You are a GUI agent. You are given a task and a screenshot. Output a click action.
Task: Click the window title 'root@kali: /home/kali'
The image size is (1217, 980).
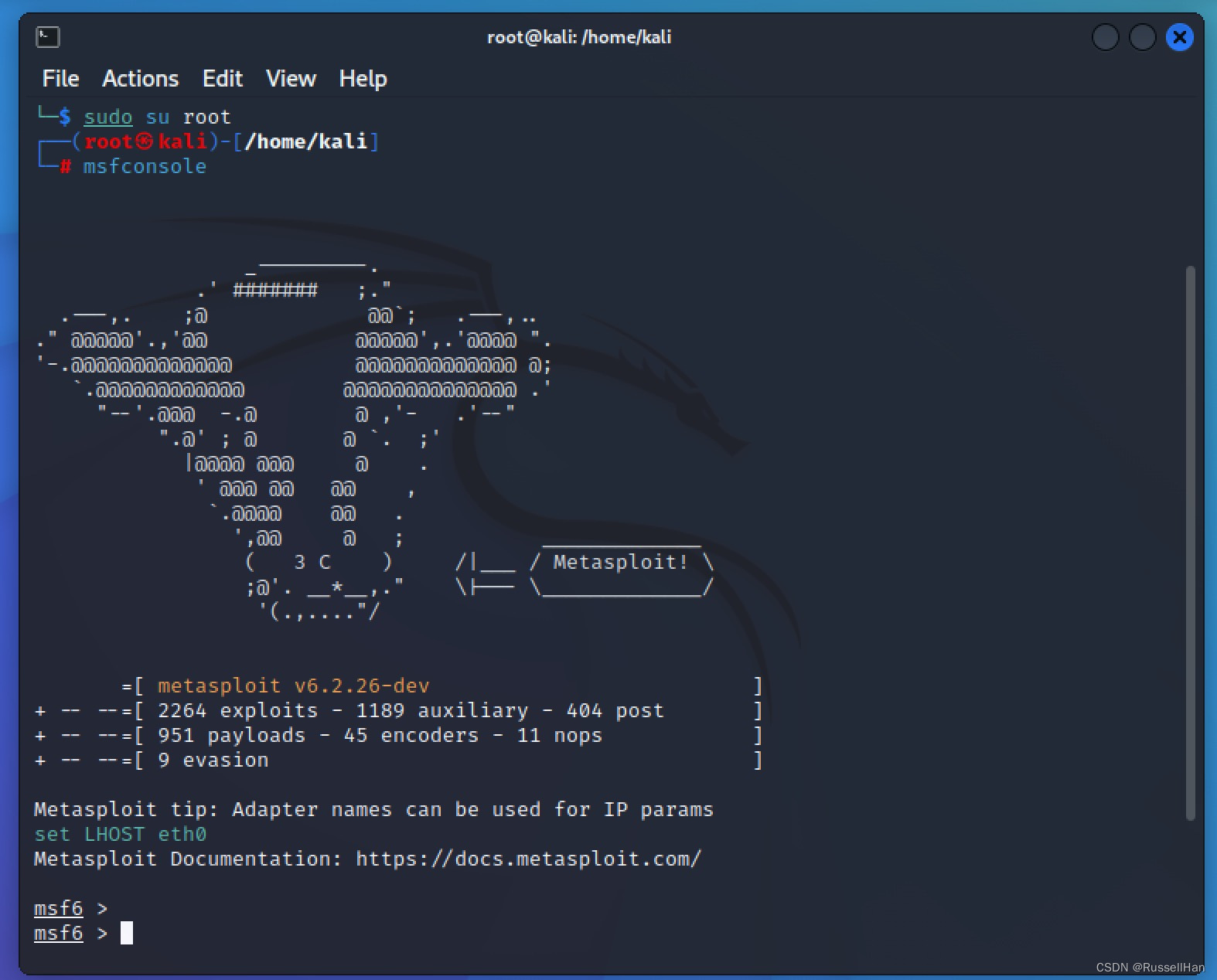coord(579,37)
